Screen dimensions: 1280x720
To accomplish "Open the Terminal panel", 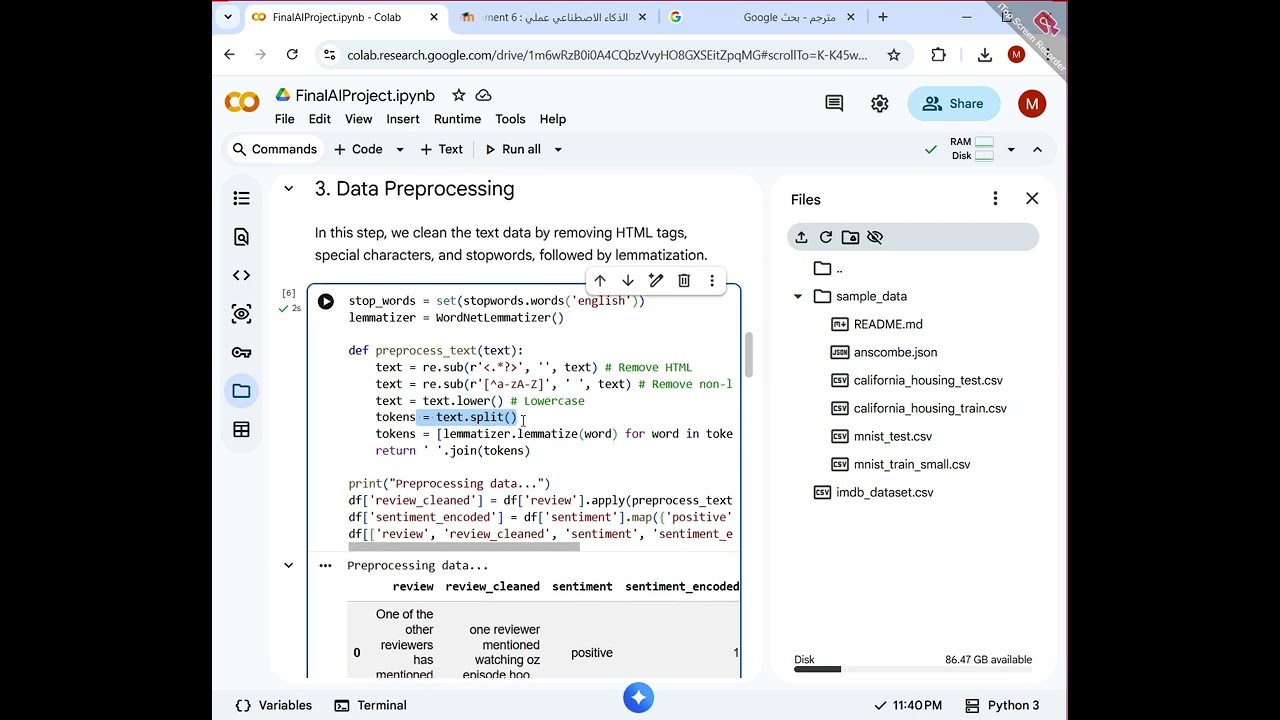I will click(371, 705).
